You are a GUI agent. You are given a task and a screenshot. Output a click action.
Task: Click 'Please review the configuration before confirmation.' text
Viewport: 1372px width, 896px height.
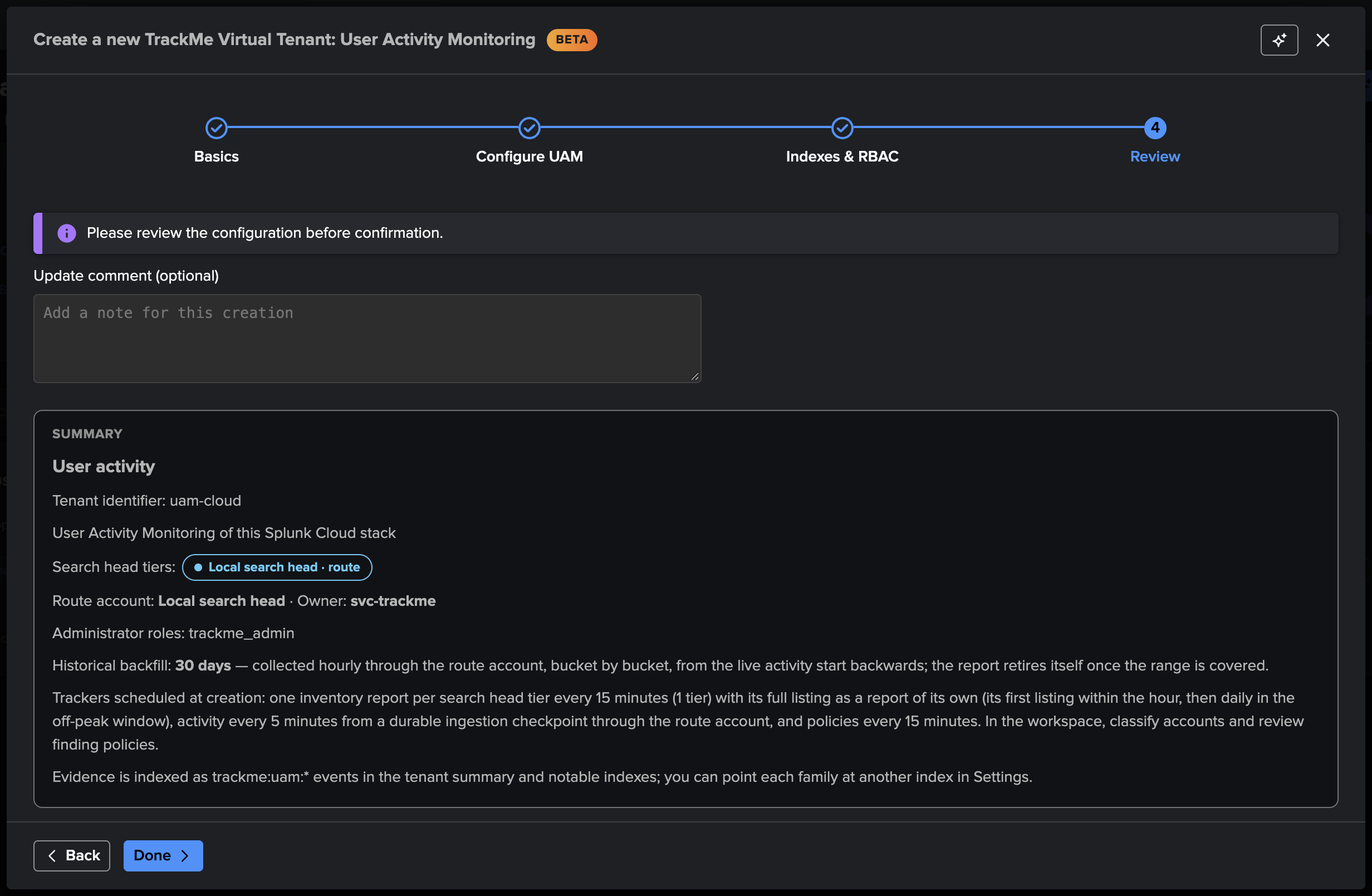coord(264,233)
